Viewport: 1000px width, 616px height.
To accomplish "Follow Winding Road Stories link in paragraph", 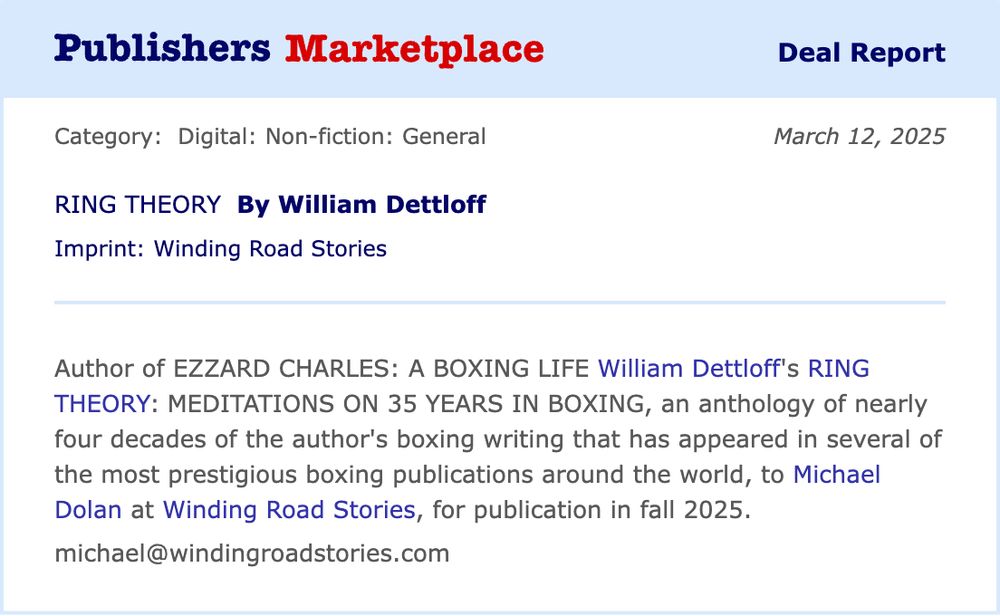I will click(288, 509).
